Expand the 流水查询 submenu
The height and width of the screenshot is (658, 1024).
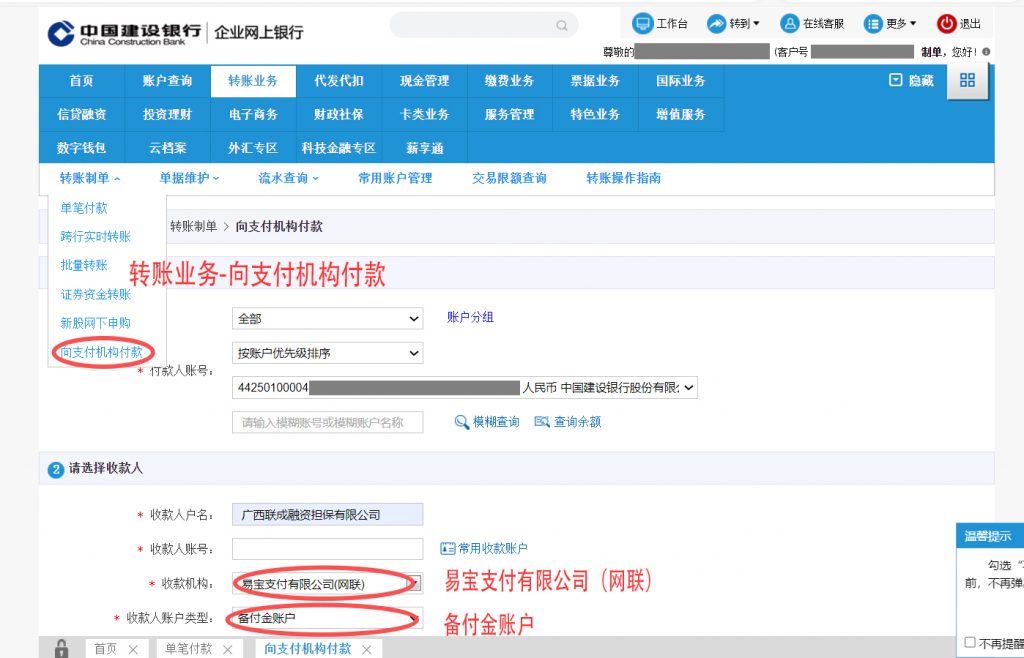pyautogui.click(x=289, y=178)
